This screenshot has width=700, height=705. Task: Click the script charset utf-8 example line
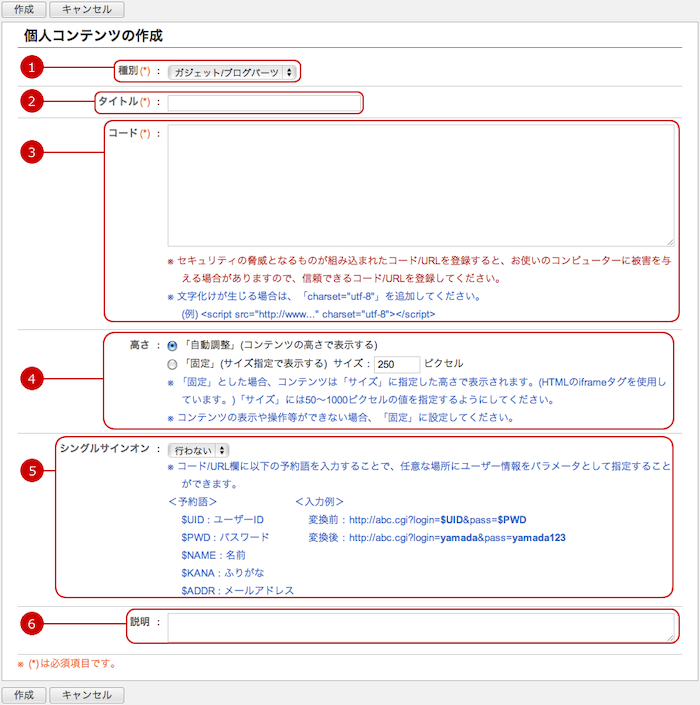(308, 314)
